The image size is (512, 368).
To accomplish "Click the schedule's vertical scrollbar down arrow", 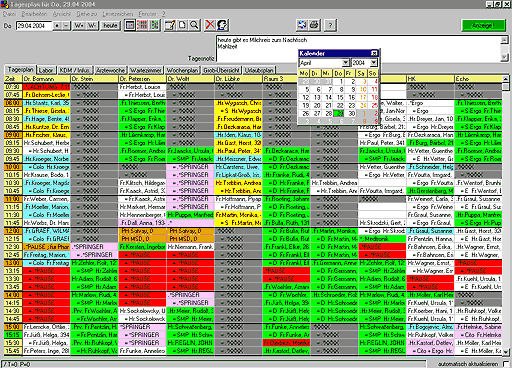I will point(506,352).
